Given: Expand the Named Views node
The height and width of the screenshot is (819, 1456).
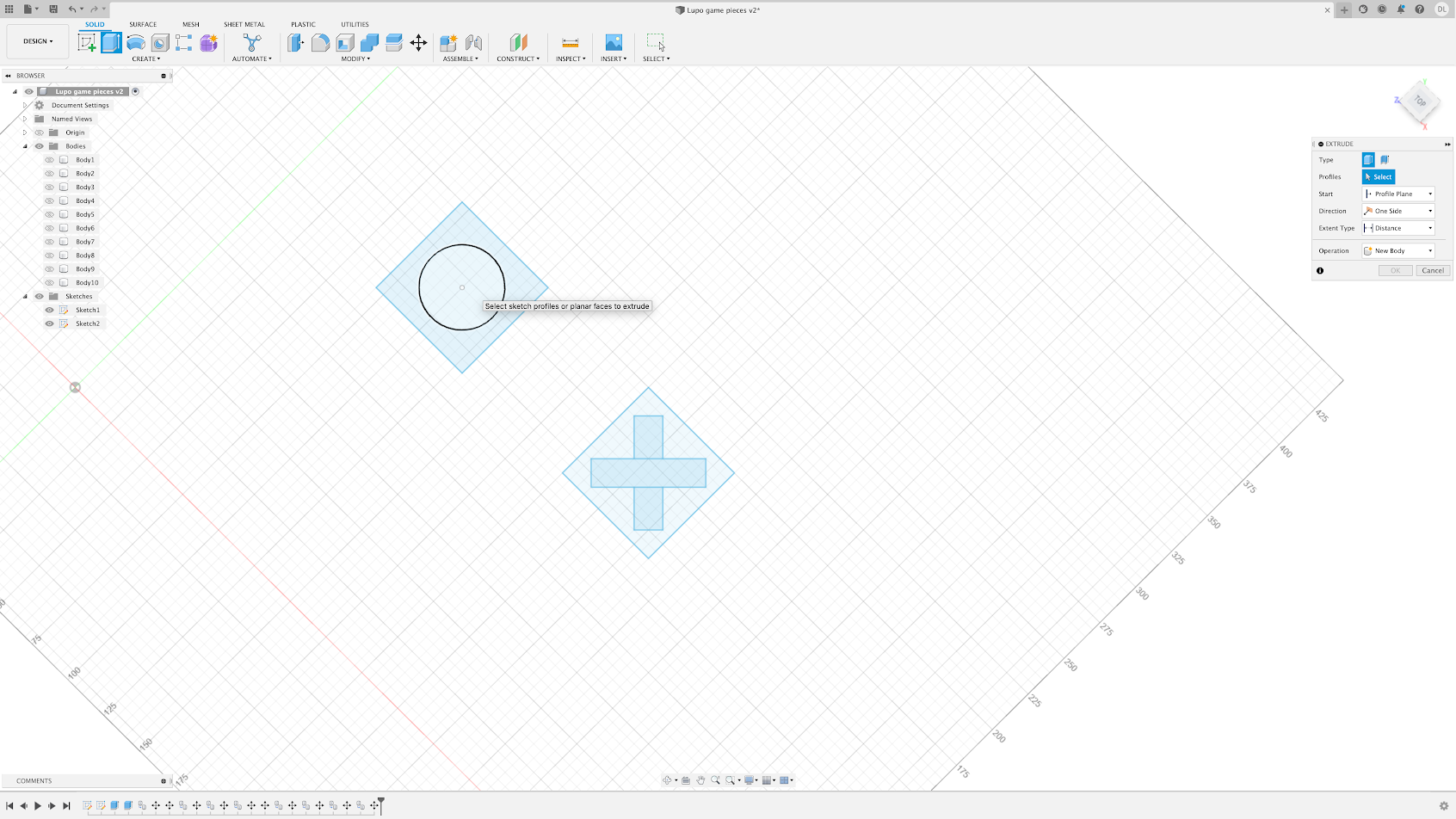Looking at the screenshot, I should (x=25, y=119).
